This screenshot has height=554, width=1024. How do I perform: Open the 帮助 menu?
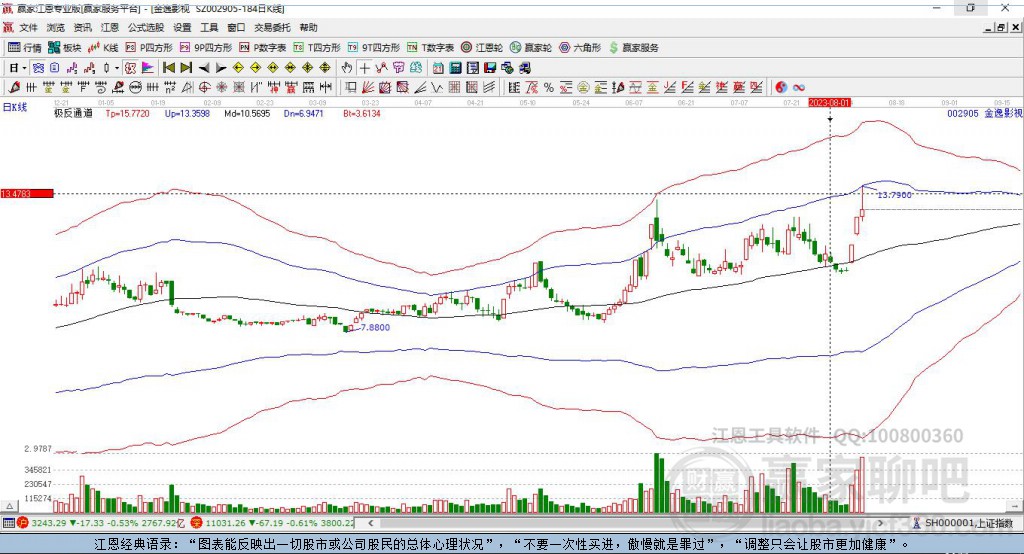tap(308, 27)
